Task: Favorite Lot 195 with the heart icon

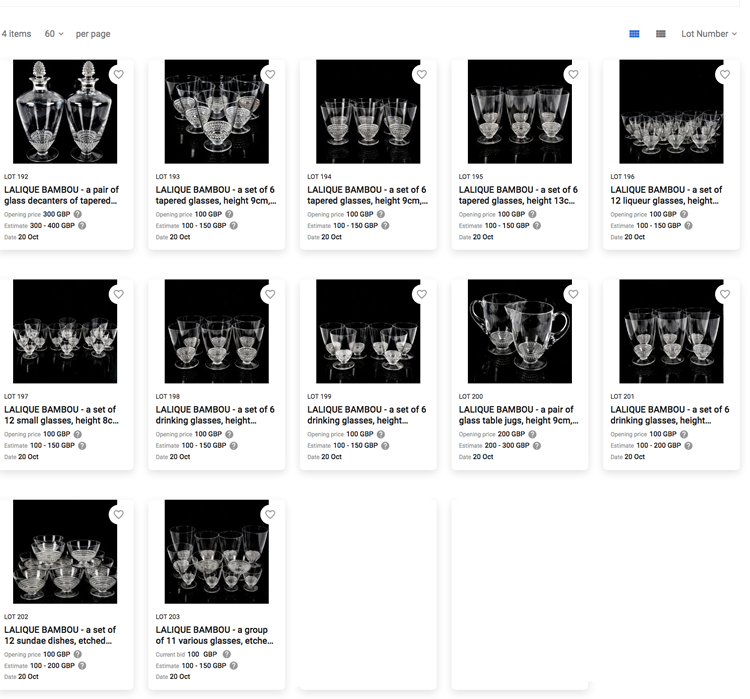Action: pos(573,74)
